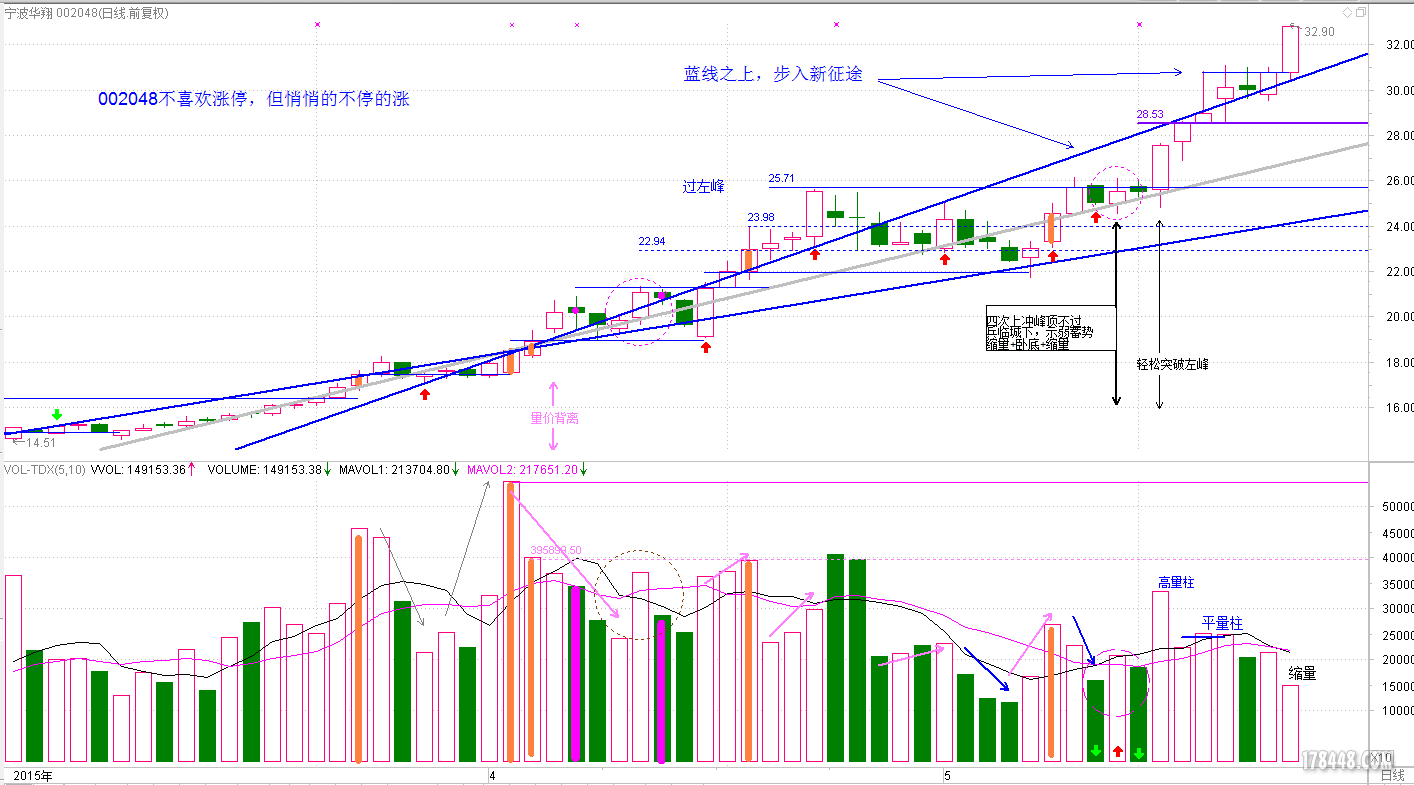Click the month 5 marker on time axis
This screenshot has height=785, width=1414.
(946, 775)
